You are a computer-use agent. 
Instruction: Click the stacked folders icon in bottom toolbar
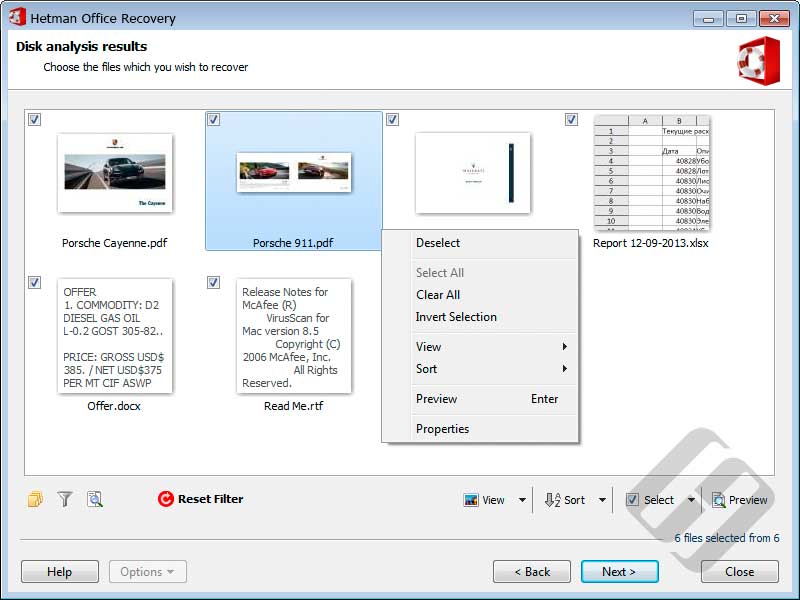coord(35,499)
